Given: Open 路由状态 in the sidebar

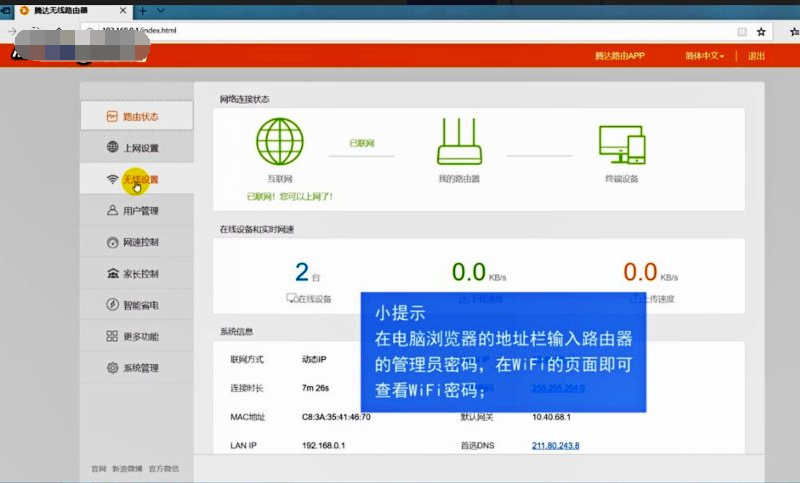Looking at the screenshot, I should pos(139,117).
